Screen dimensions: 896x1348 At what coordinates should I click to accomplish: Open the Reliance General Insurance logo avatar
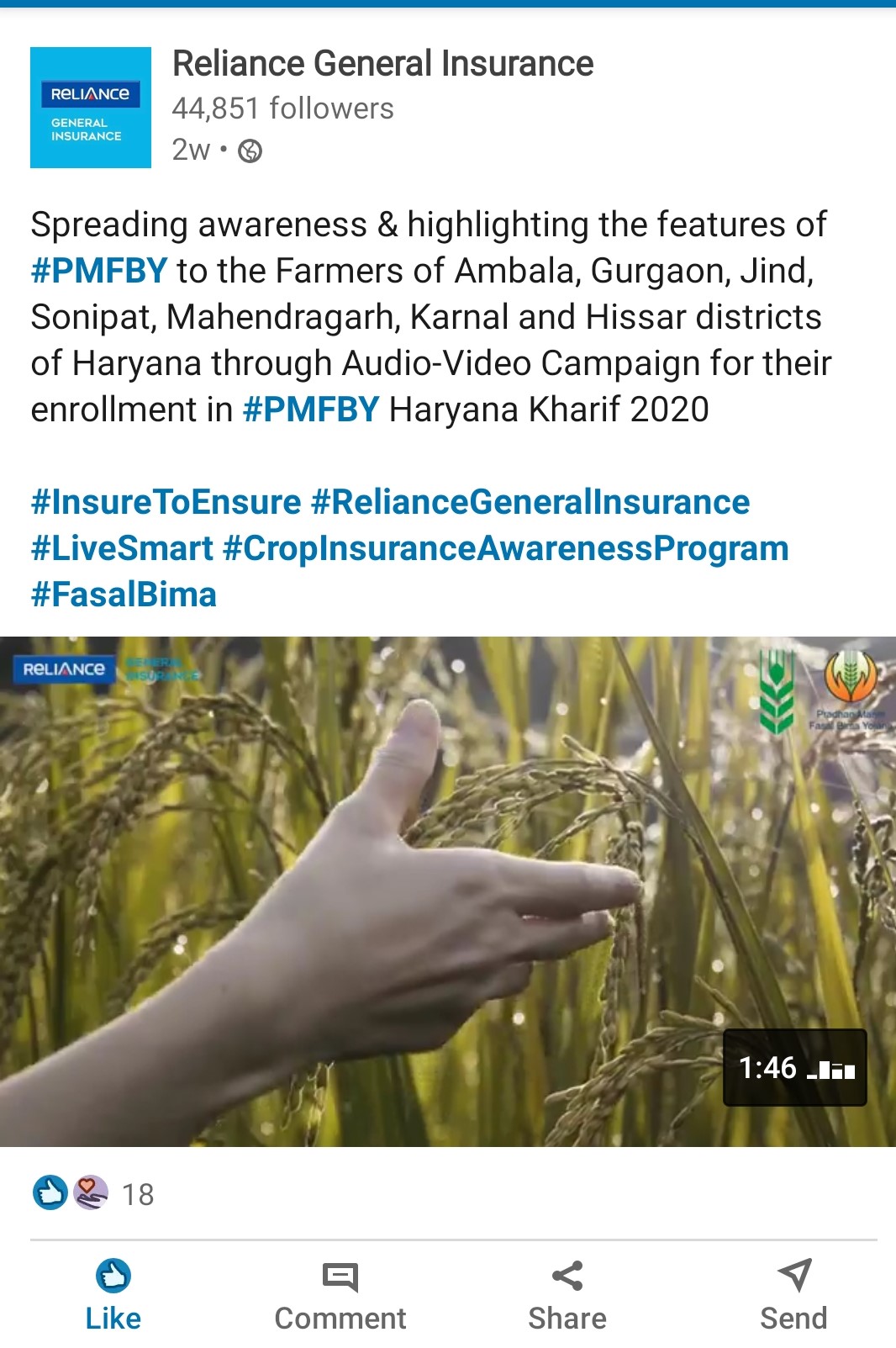[x=91, y=108]
